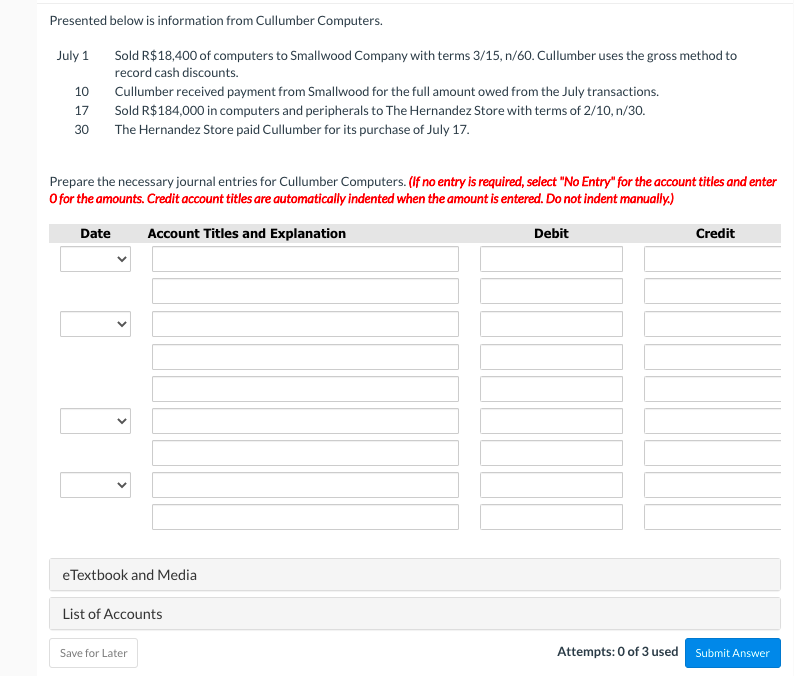Click the fifth row Debit amount field
This screenshot has width=794, height=676.
pyautogui.click(x=551, y=389)
